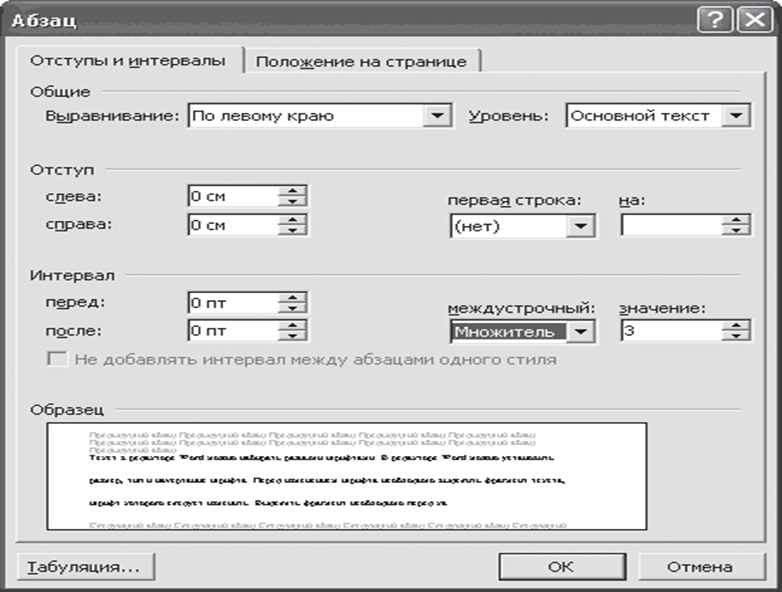Click the справа indent input field

(233, 225)
